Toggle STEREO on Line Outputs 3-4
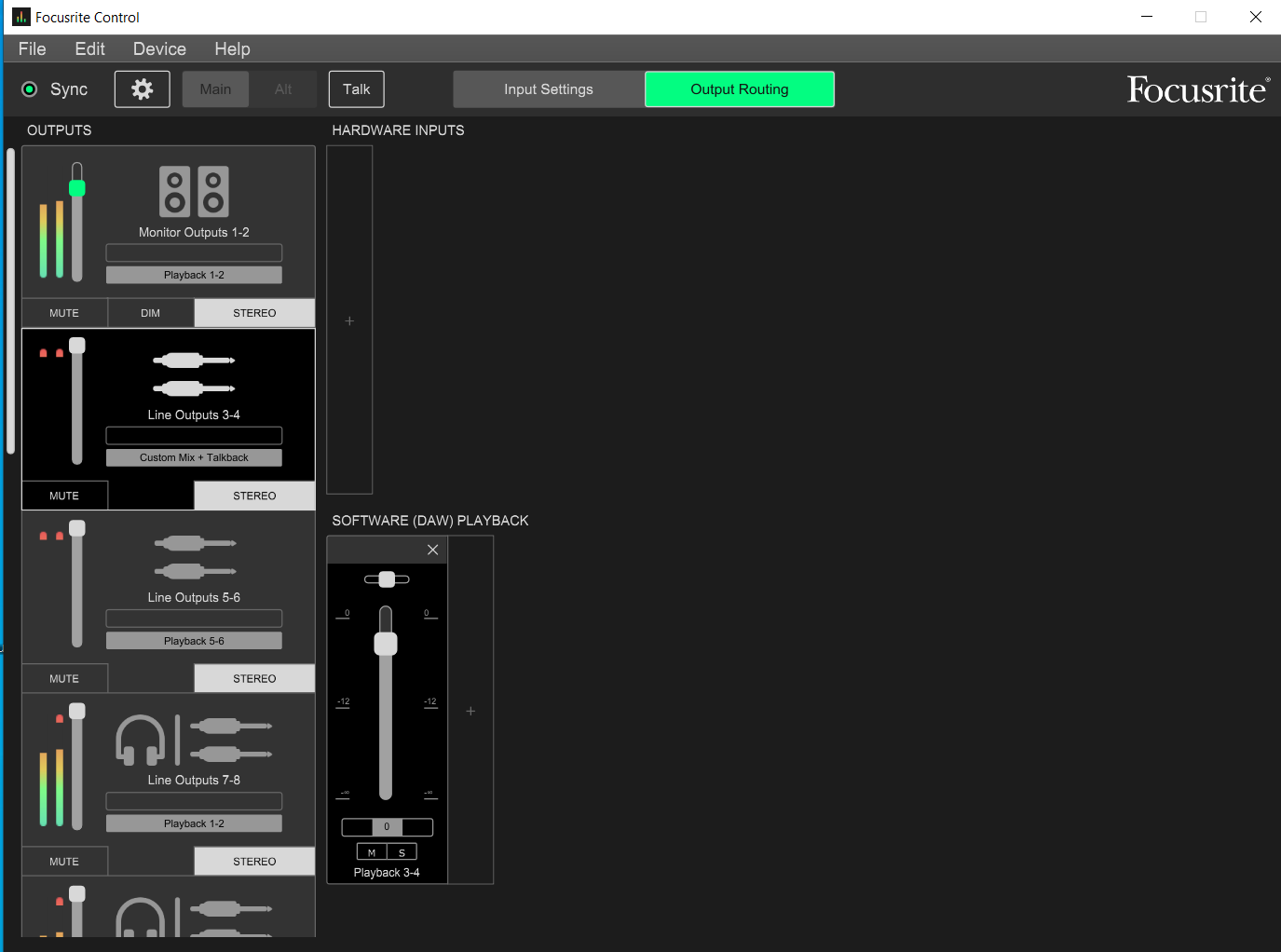Viewport: 1281px width, 952px height. pos(254,496)
